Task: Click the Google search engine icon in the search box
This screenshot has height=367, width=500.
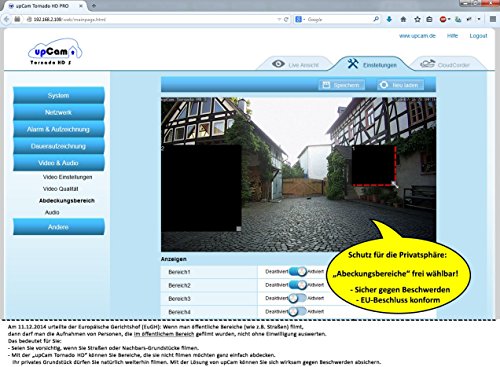Action: click(298, 19)
